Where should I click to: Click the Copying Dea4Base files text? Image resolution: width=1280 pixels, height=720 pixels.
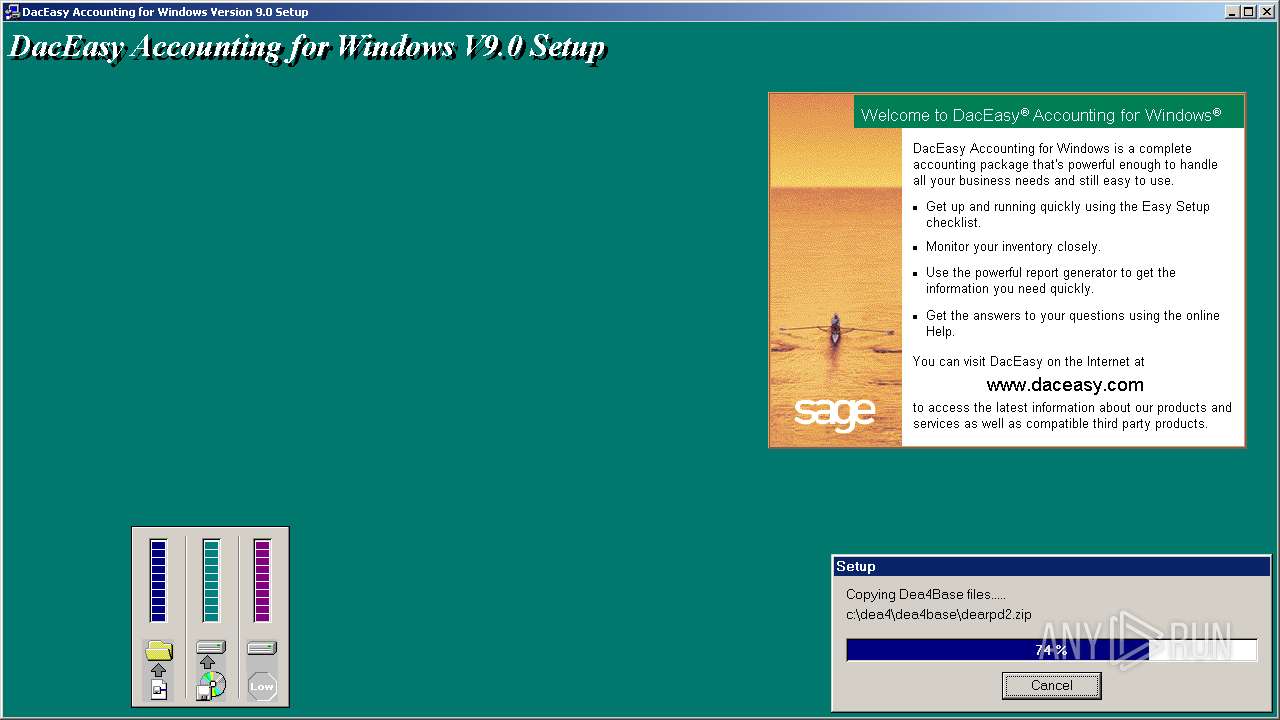tap(926, 594)
